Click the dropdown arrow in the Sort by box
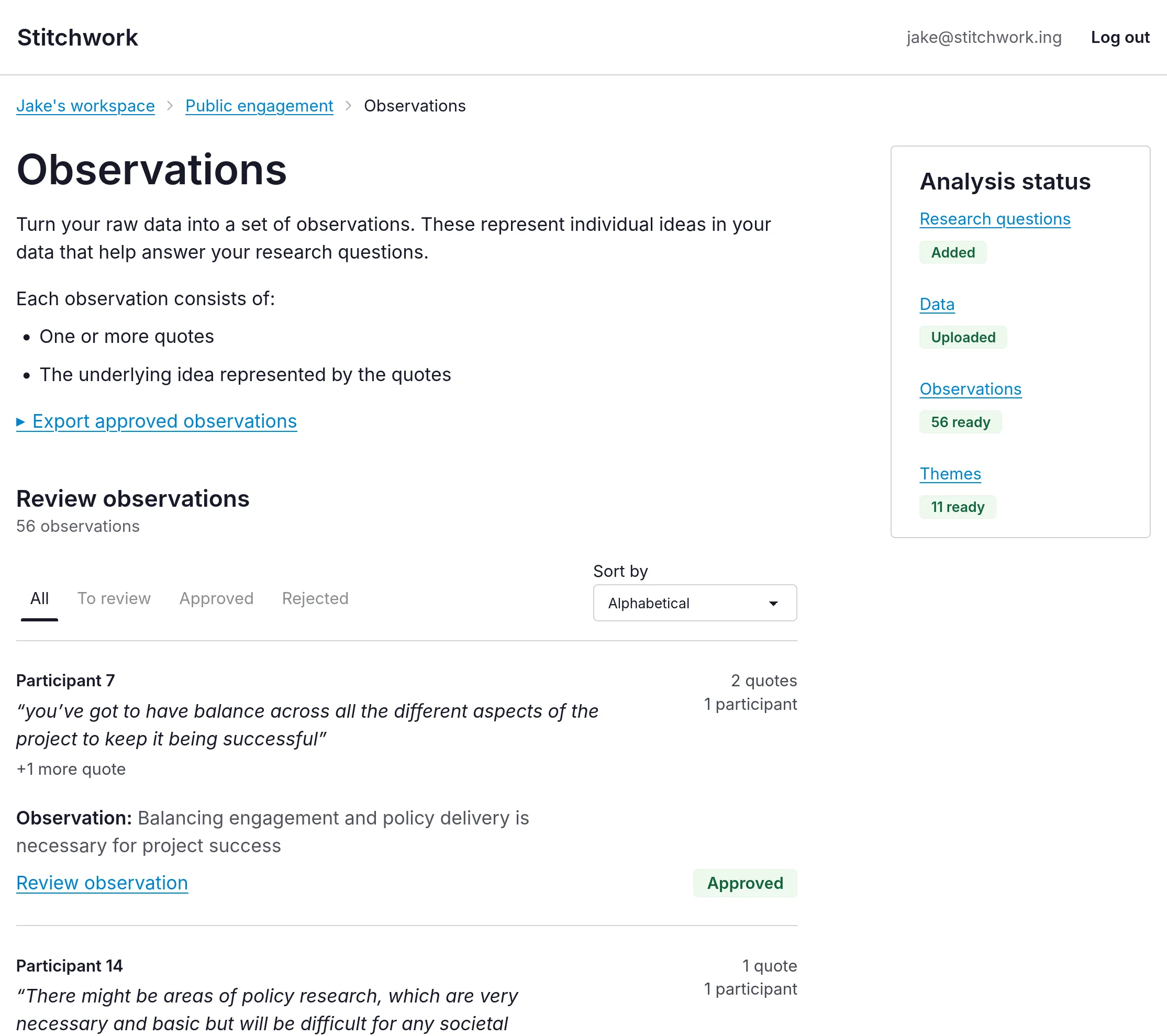Screen dimensions: 1167x1036 [x=773, y=604]
